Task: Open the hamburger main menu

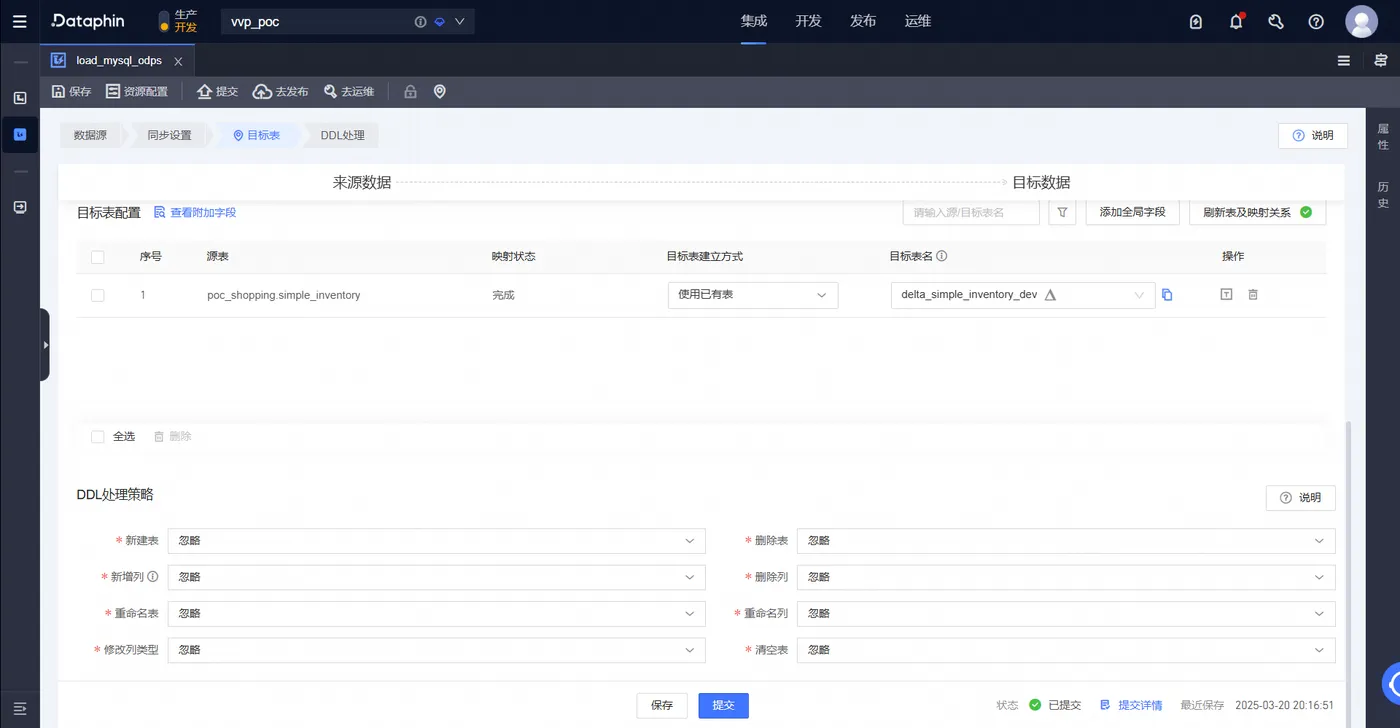Action: (x=20, y=21)
